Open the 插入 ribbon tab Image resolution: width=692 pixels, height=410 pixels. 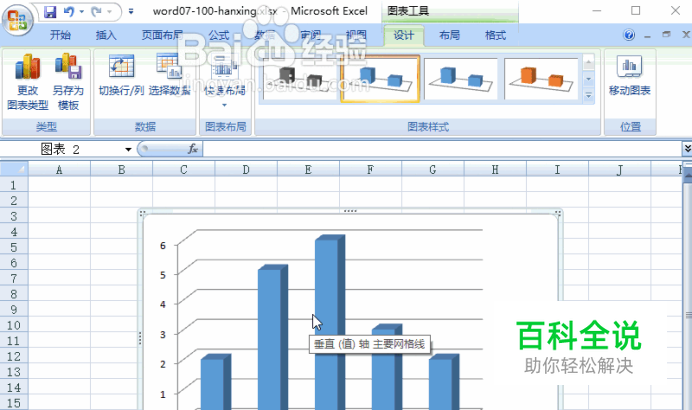(106, 35)
